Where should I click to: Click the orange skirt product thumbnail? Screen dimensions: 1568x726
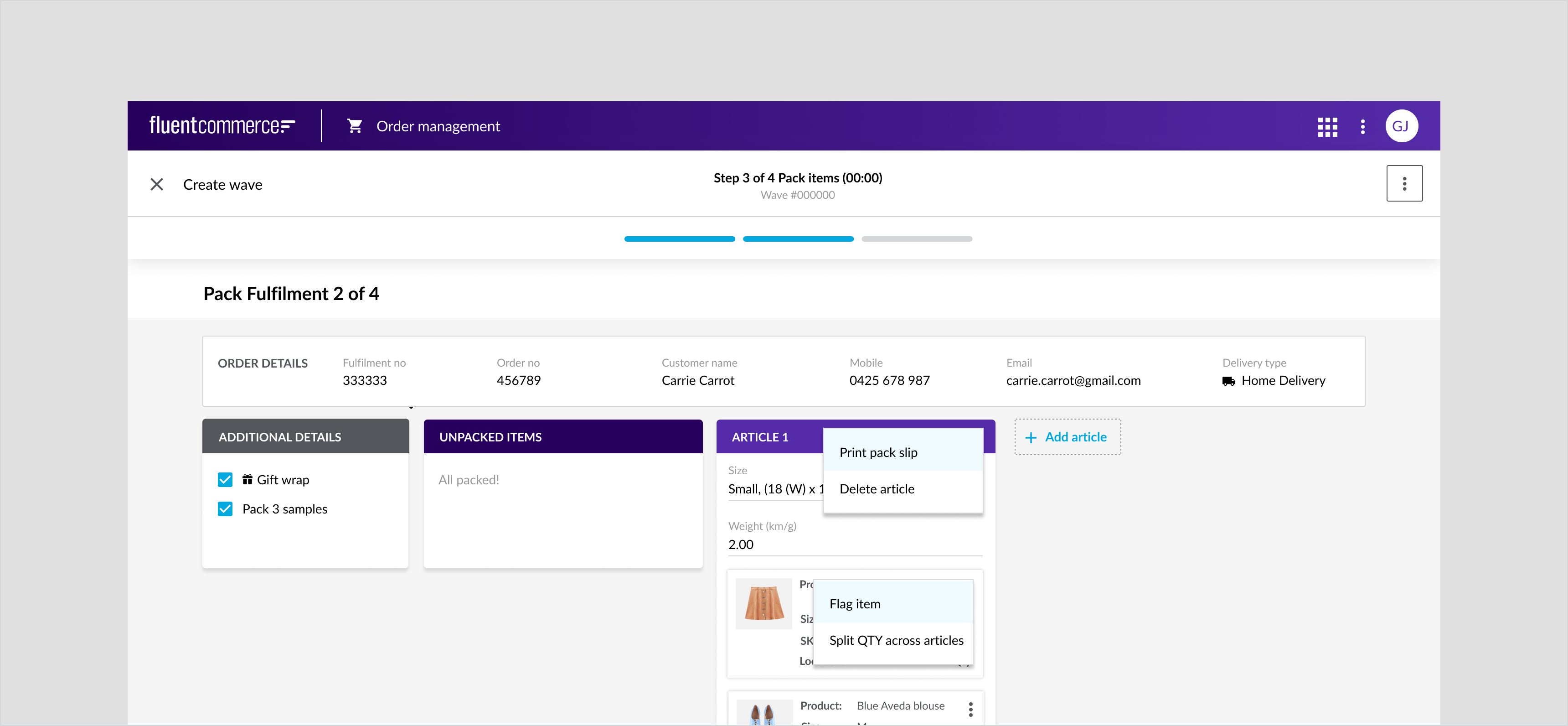coord(763,603)
